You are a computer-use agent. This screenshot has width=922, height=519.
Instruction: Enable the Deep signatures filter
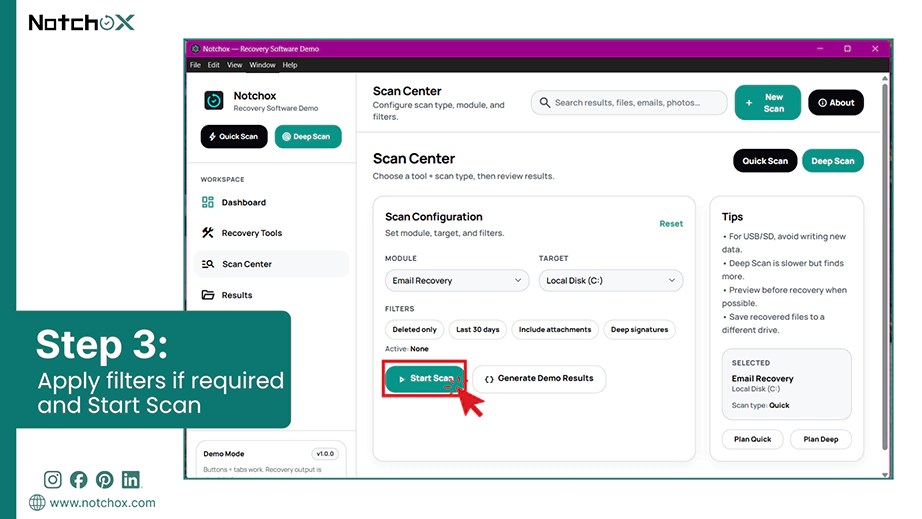pyautogui.click(x=639, y=330)
